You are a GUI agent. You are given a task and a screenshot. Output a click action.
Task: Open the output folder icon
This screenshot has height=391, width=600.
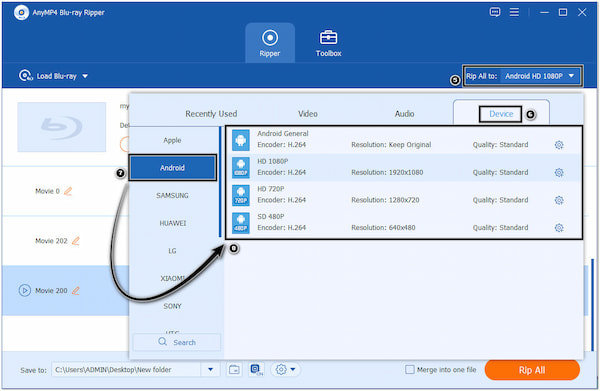point(234,370)
